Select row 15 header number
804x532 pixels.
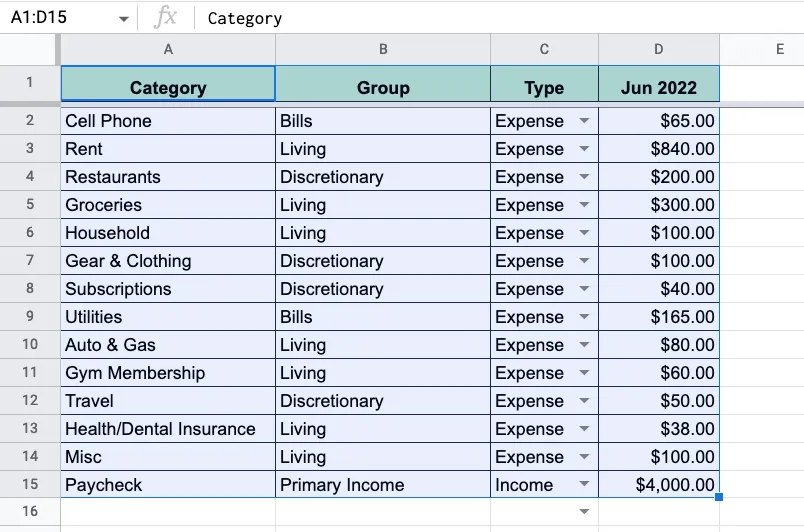point(30,484)
